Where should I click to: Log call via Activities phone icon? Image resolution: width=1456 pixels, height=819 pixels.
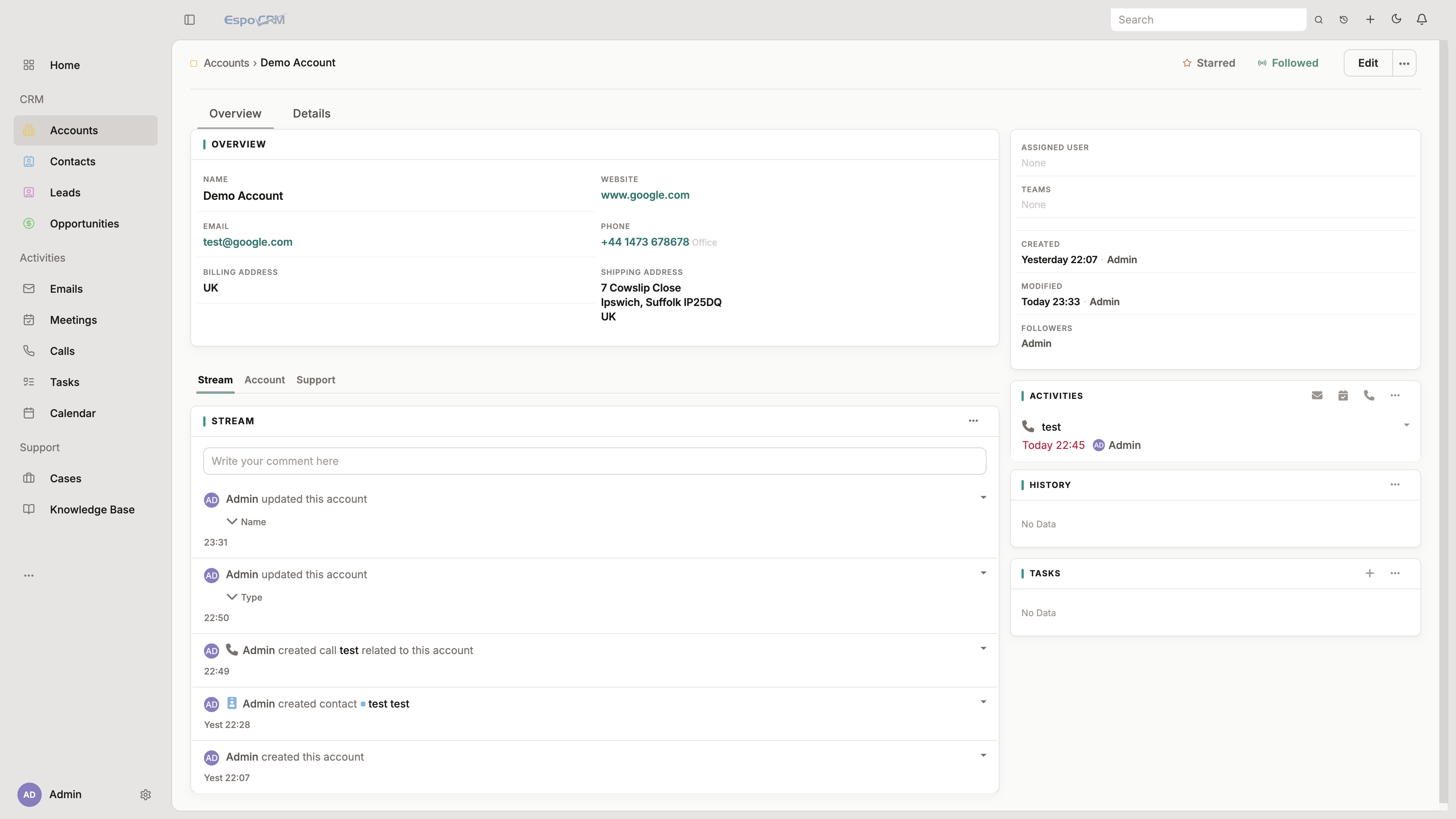(1369, 395)
